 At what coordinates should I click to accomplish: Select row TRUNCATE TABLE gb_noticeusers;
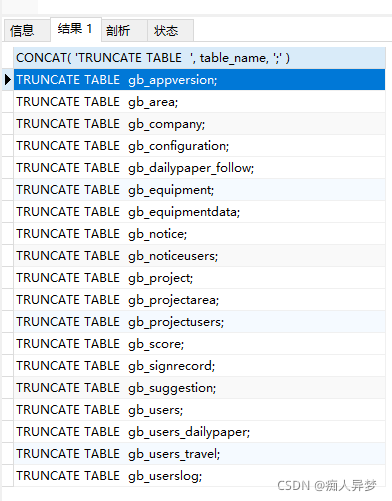click(199, 256)
